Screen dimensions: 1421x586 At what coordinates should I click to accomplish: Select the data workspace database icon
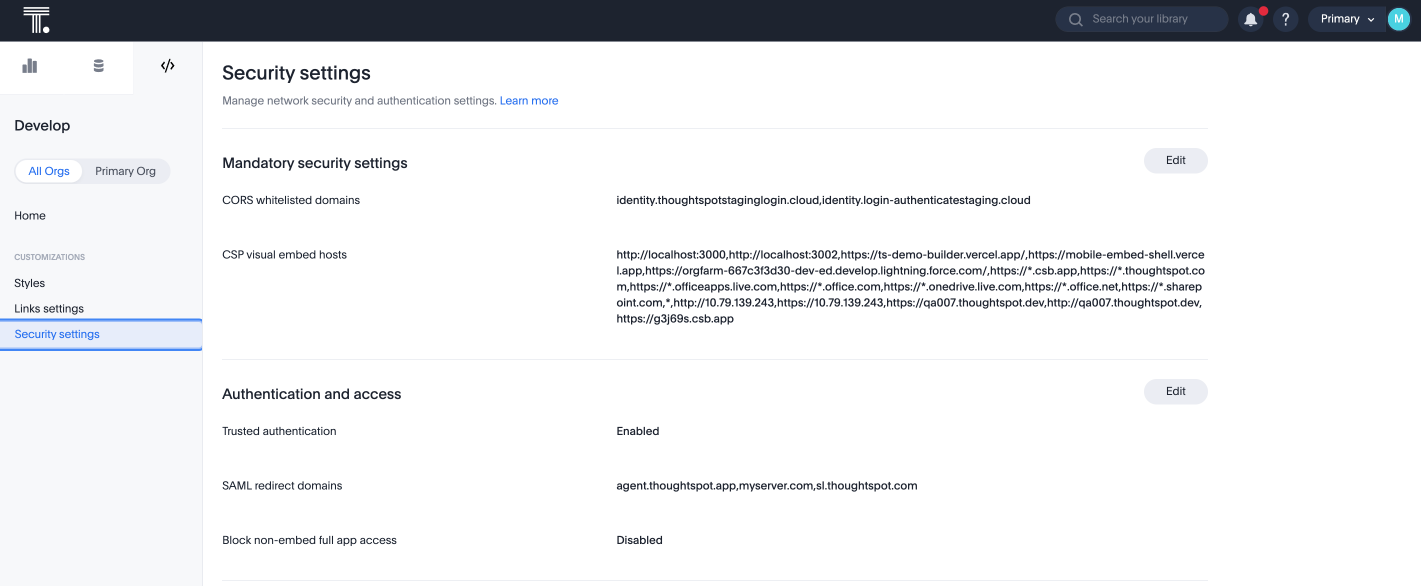click(98, 65)
